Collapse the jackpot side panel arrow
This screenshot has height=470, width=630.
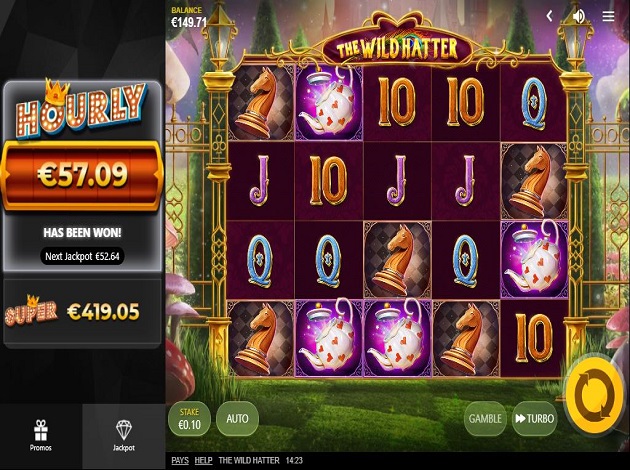(x=549, y=16)
